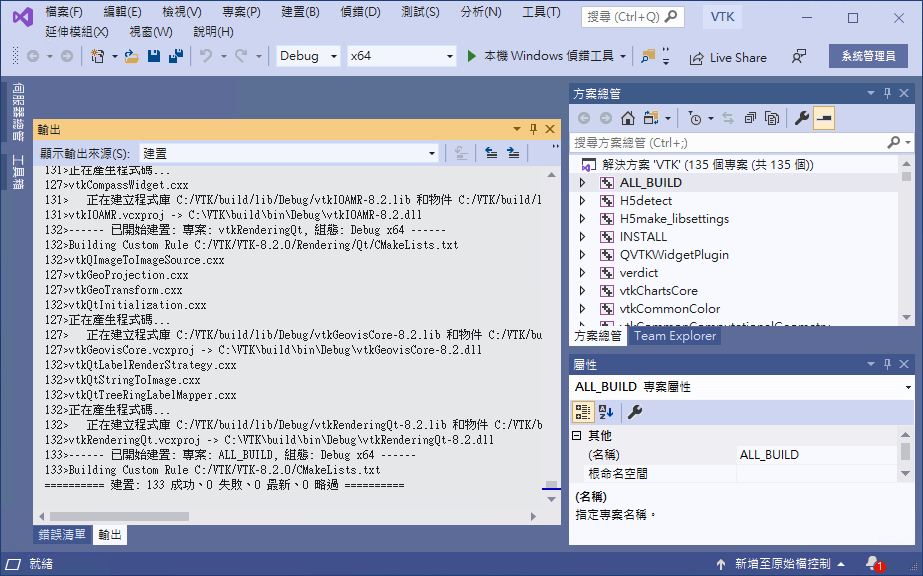Pin the Properties panel
Screen dimensions: 923x576
click(x=887, y=364)
